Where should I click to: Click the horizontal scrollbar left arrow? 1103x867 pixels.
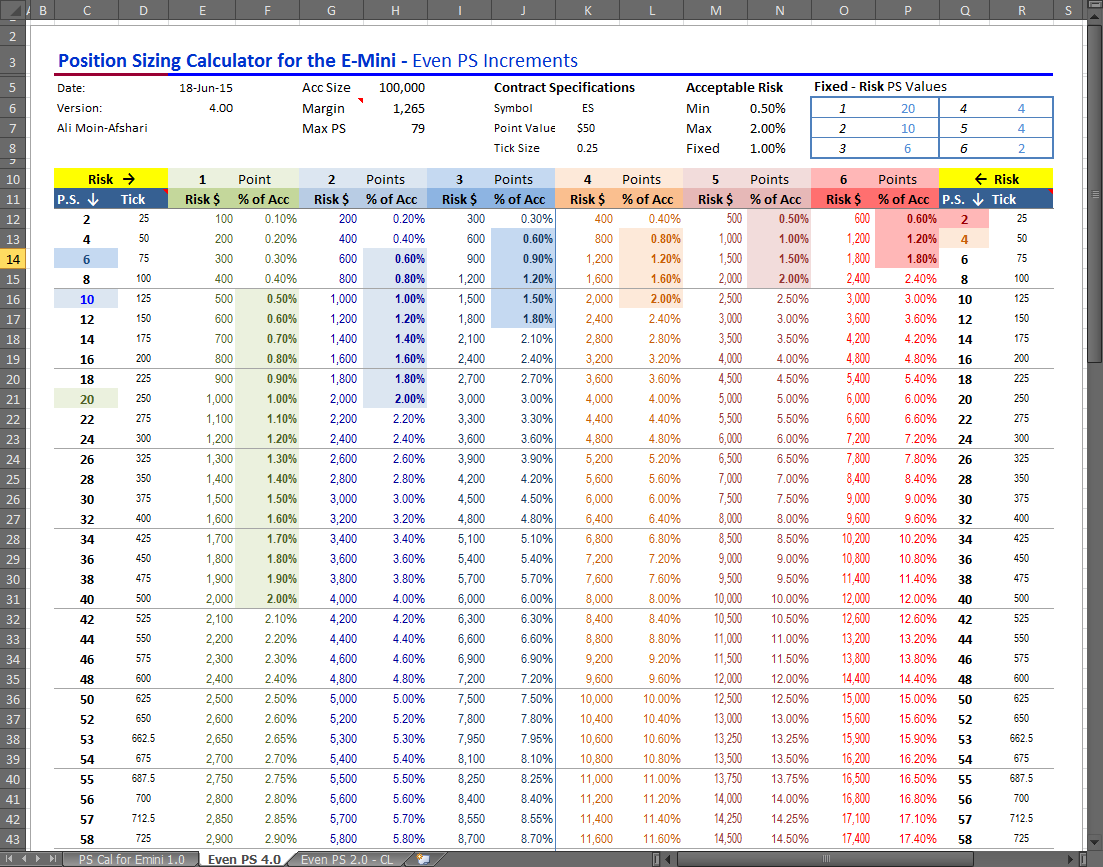[x=668, y=859]
